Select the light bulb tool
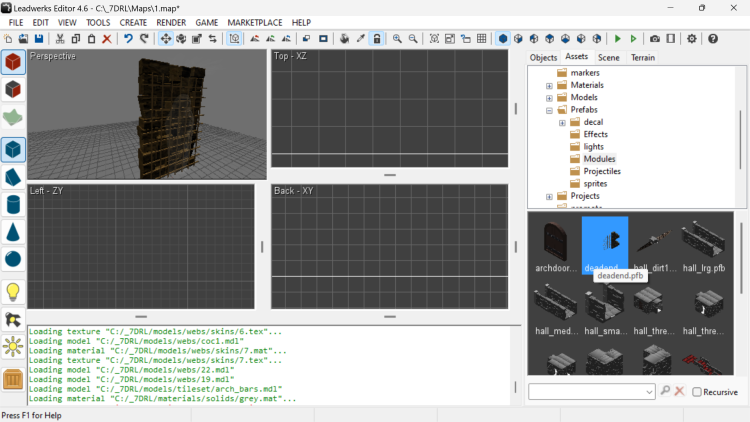The image size is (750, 422). click(x=13, y=292)
